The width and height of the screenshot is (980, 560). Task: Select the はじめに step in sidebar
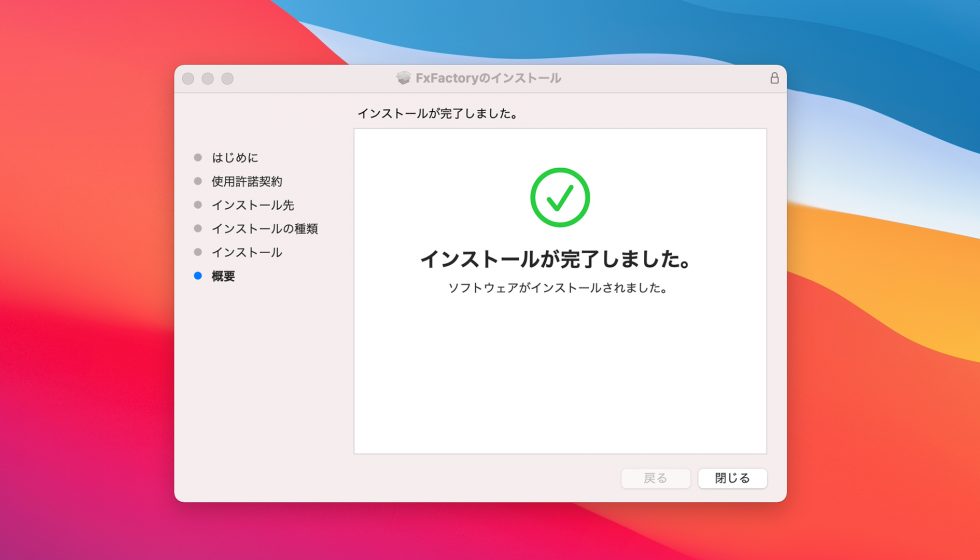234,158
